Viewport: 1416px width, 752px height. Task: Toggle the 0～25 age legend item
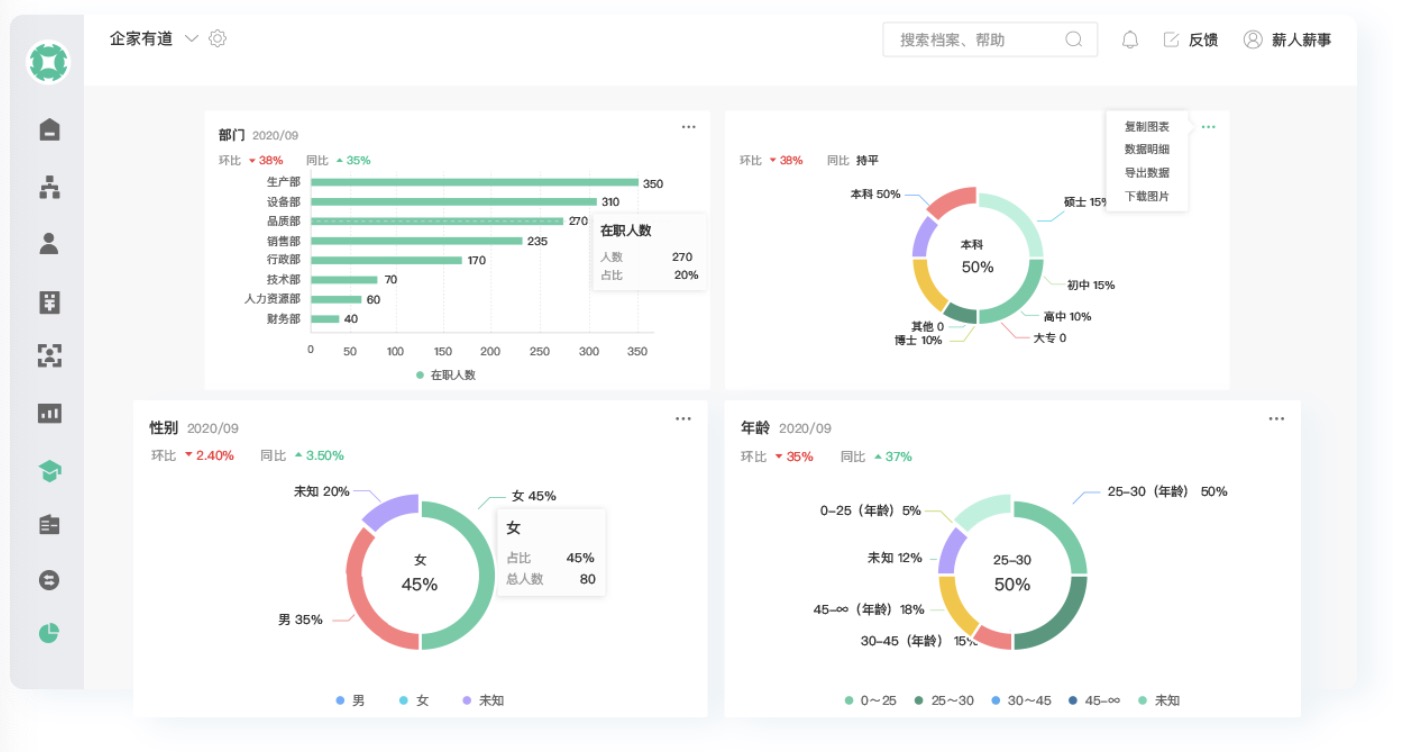pyautogui.click(x=870, y=700)
